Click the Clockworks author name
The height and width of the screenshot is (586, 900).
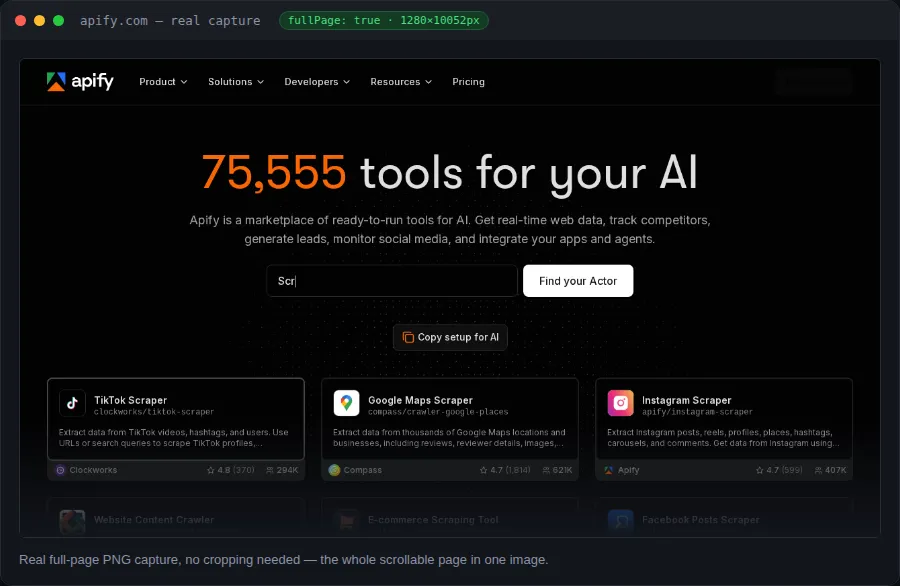click(x=93, y=470)
